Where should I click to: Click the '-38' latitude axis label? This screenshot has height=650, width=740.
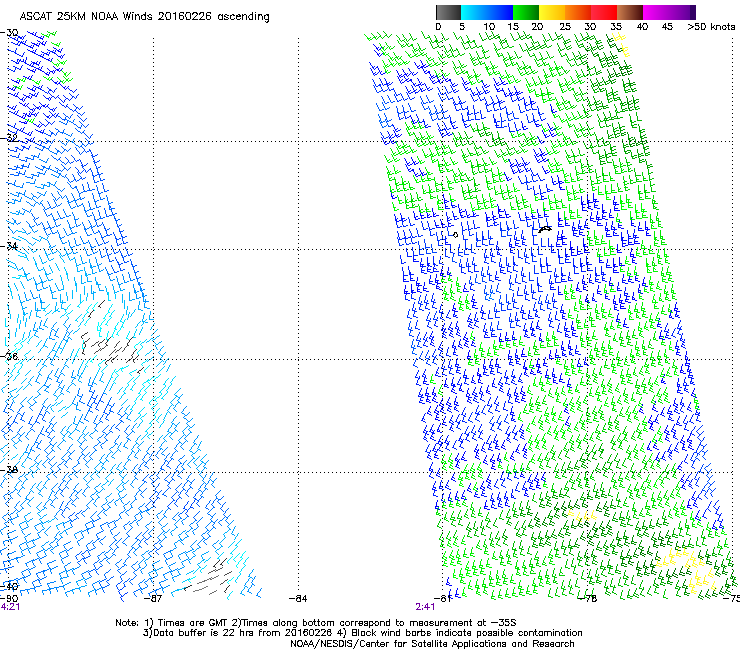(9, 470)
